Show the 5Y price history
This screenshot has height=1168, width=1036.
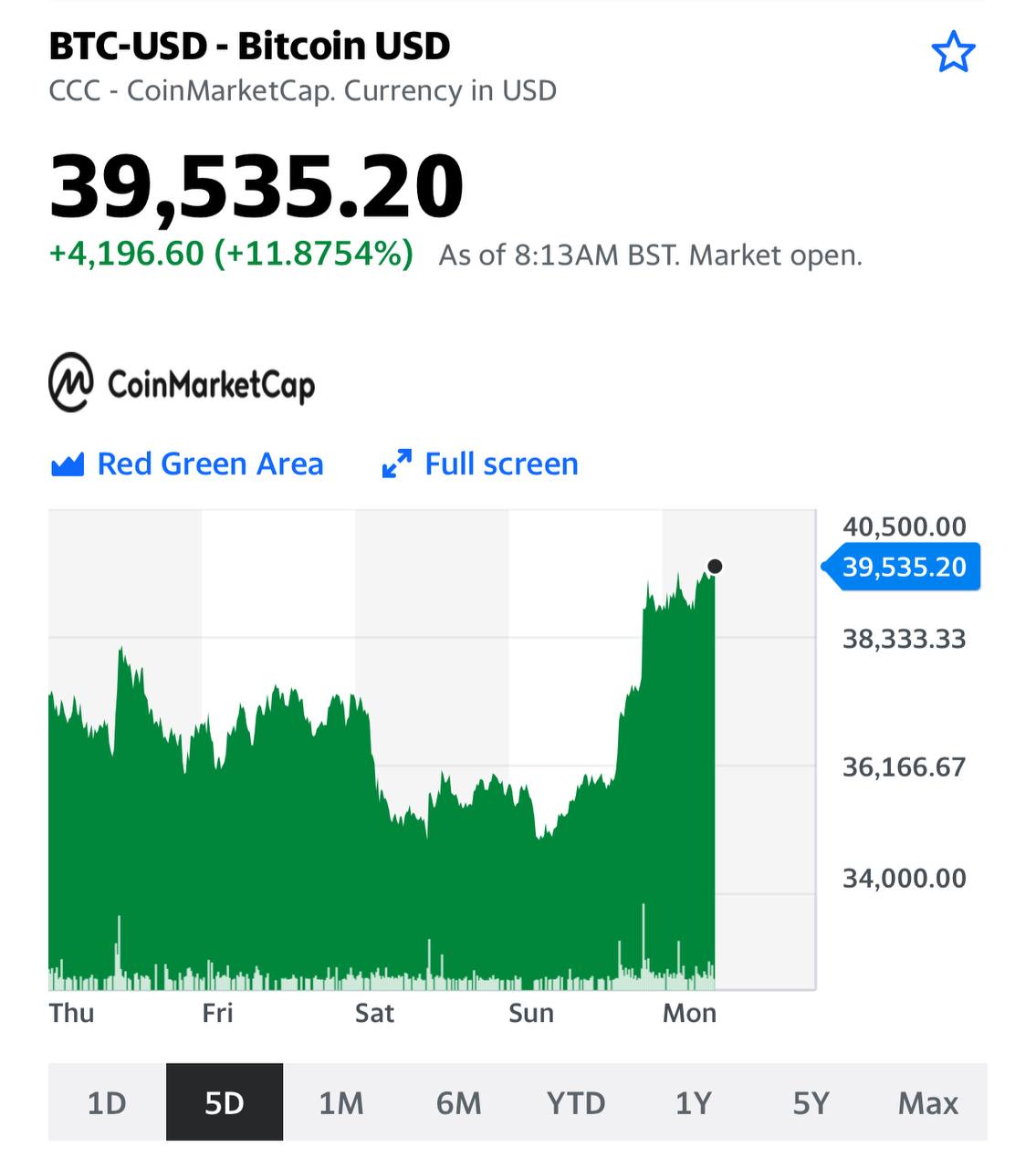[811, 1102]
